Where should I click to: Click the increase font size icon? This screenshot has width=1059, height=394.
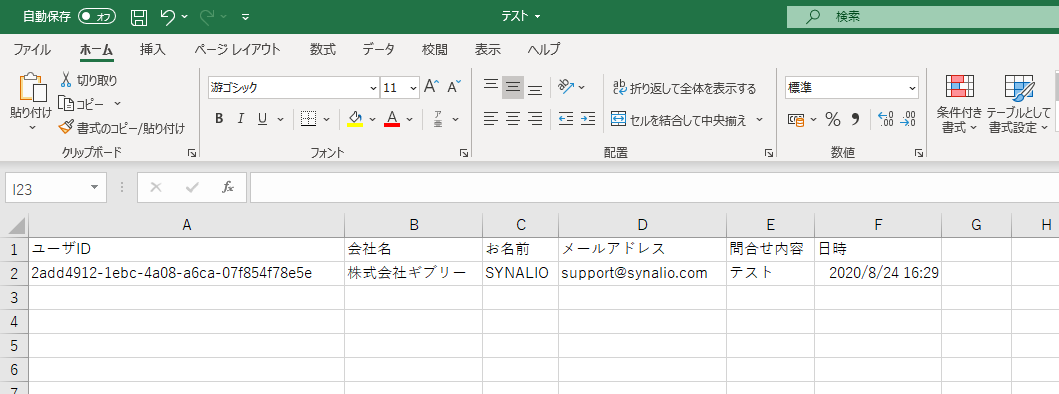431,86
